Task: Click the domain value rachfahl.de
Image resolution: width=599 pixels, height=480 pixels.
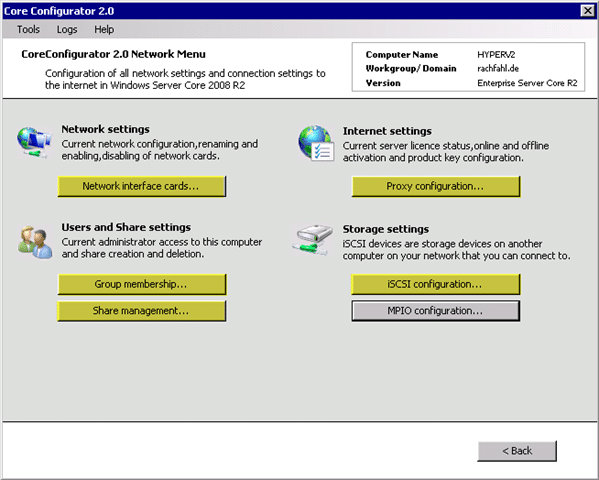Action: 498,68
